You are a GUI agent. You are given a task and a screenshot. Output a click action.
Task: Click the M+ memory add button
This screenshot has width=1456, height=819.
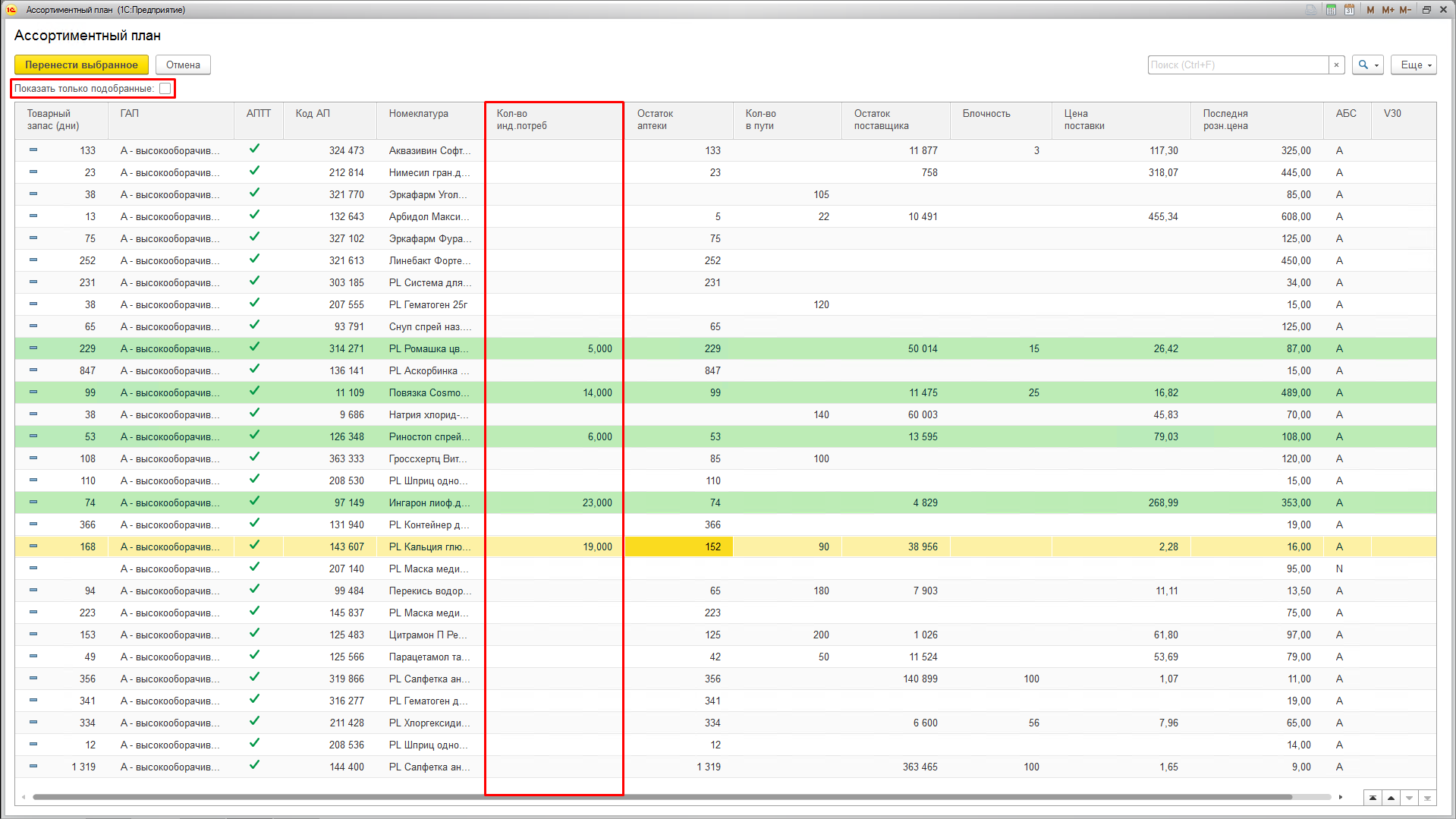(x=1388, y=10)
